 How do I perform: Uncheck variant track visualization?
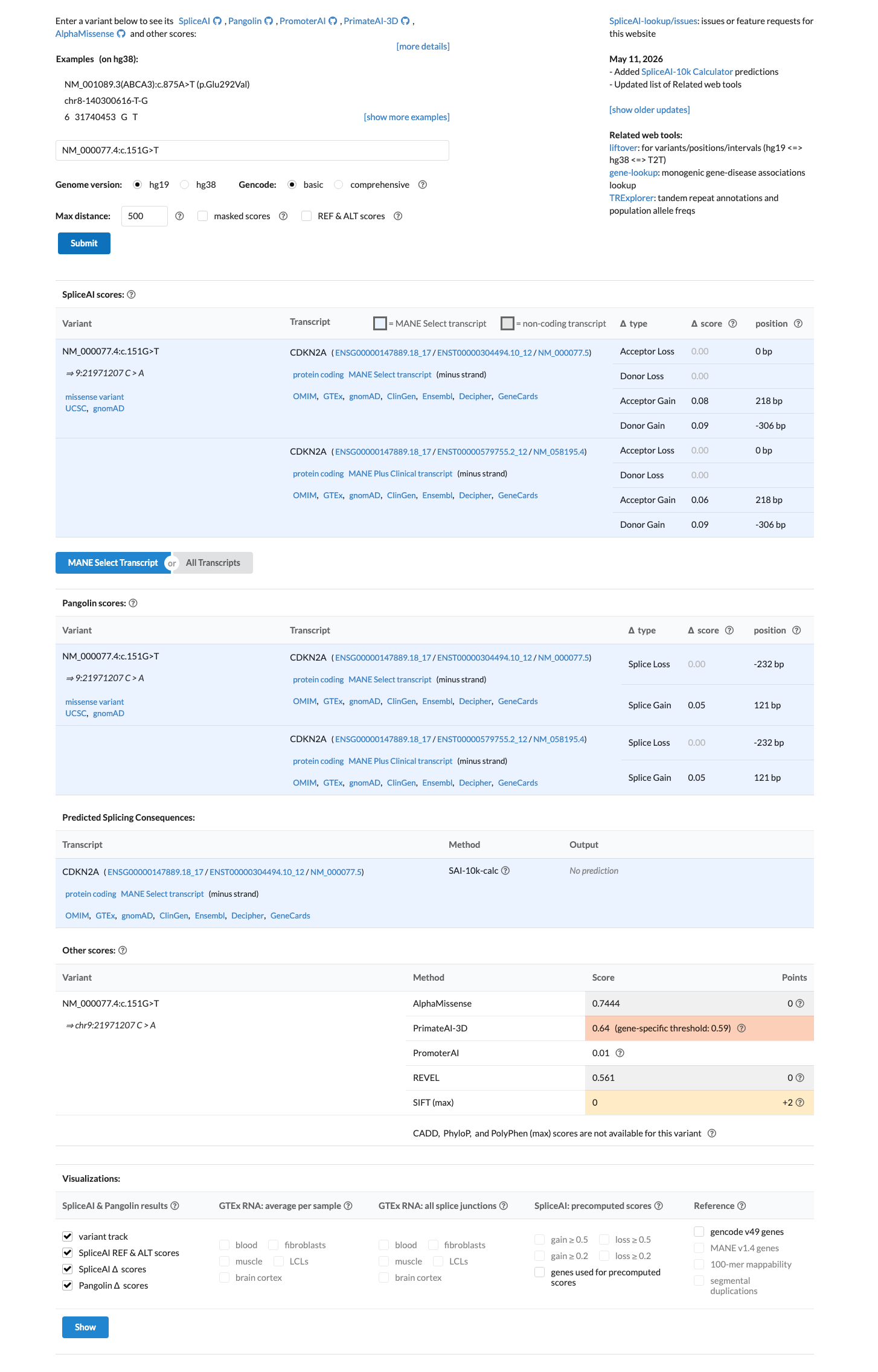pos(68,1237)
